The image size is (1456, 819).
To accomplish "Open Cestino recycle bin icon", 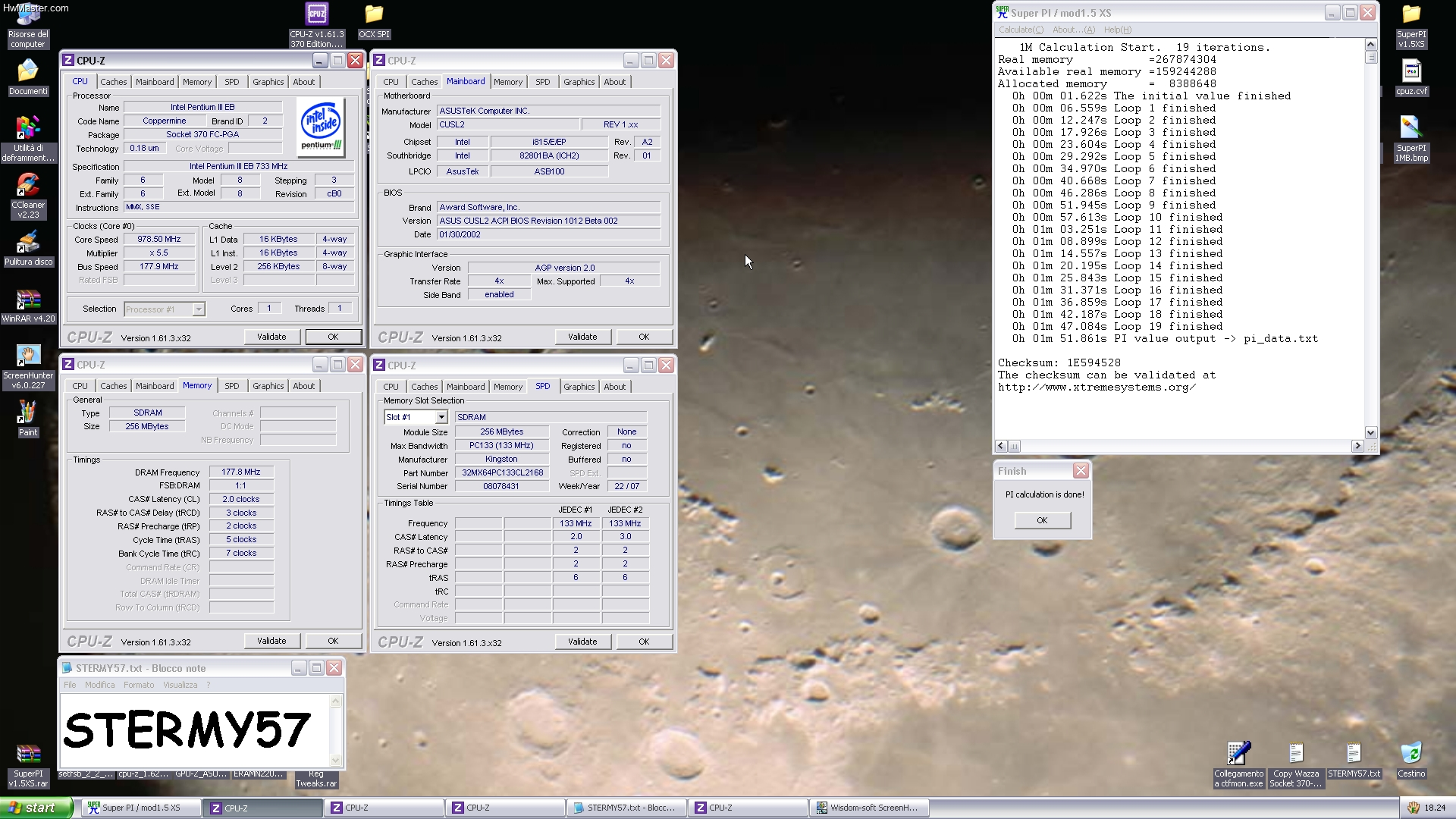I will coord(1411,760).
